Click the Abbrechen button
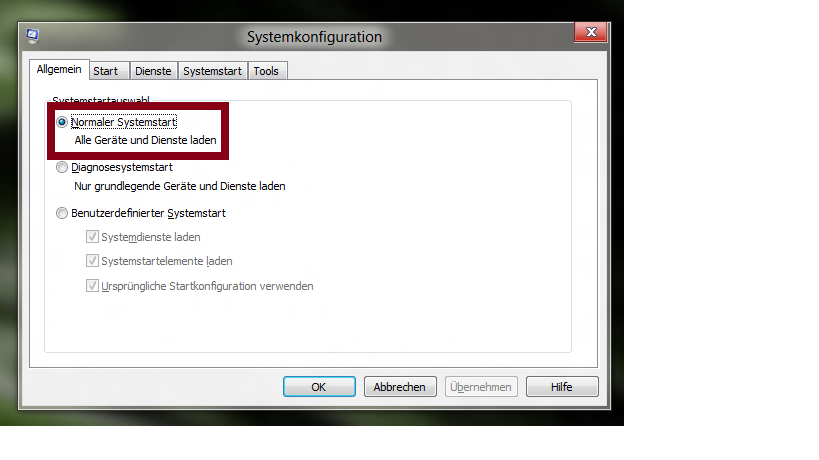 (400, 387)
